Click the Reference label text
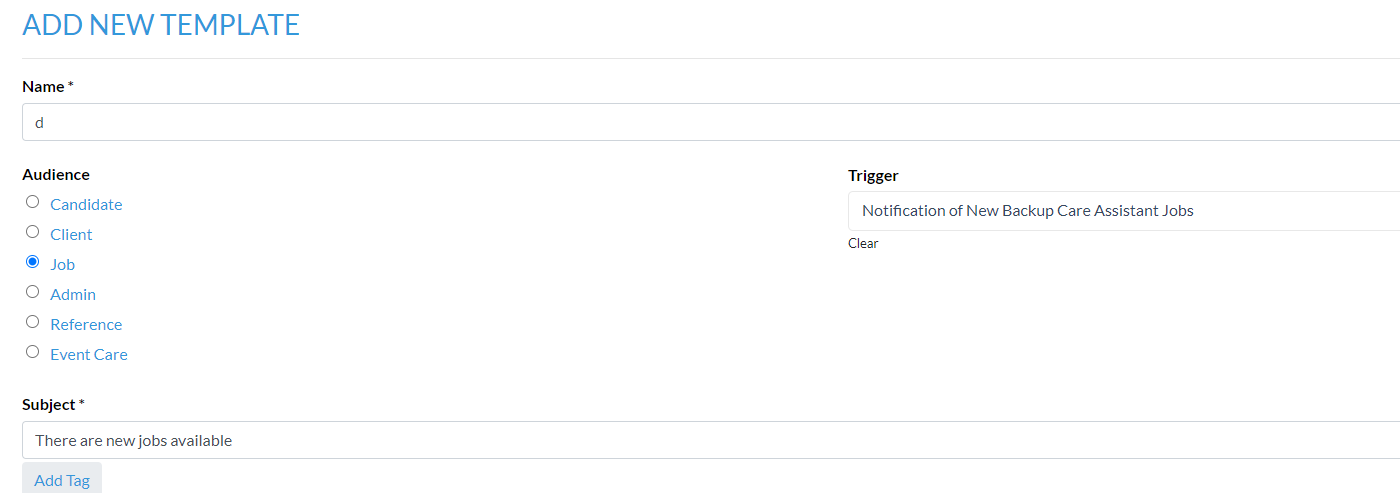 [86, 324]
